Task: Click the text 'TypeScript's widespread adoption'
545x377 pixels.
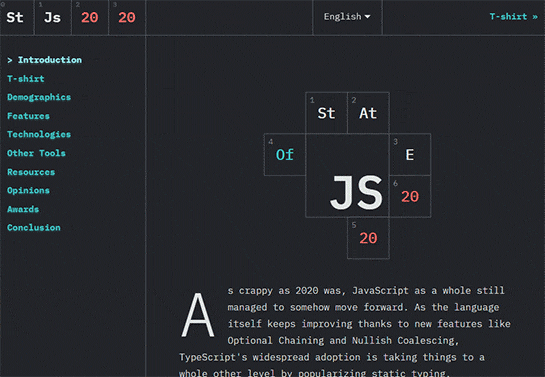Action: [270, 357]
